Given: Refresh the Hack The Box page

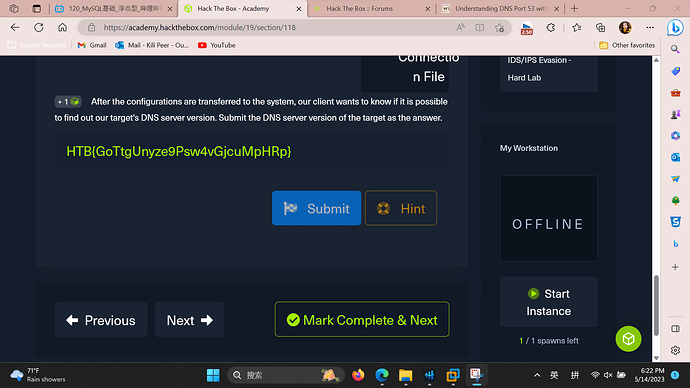Looking at the screenshot, I should [x=39, y=28].
